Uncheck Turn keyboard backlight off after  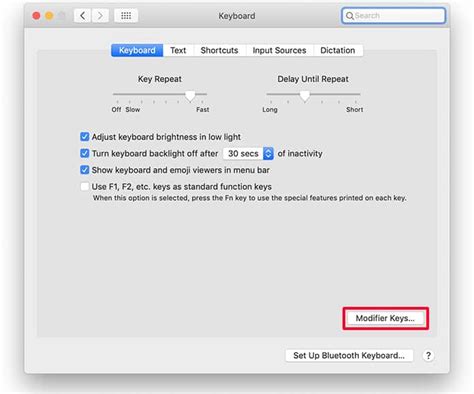(85, 153)
